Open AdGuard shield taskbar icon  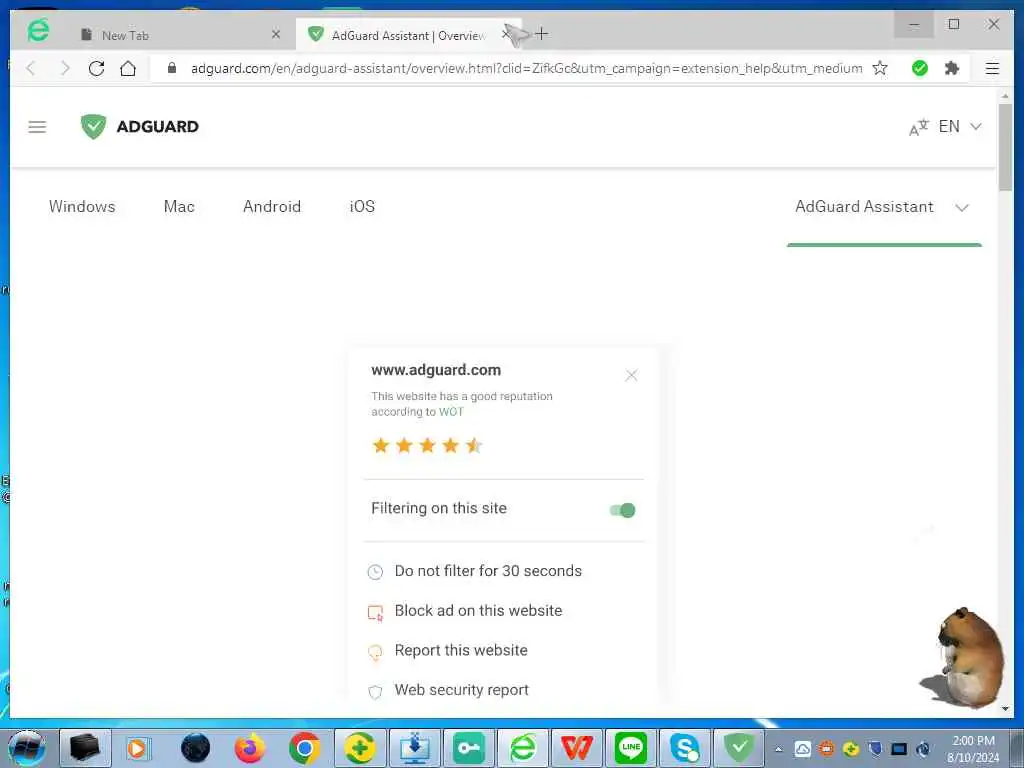739,748
